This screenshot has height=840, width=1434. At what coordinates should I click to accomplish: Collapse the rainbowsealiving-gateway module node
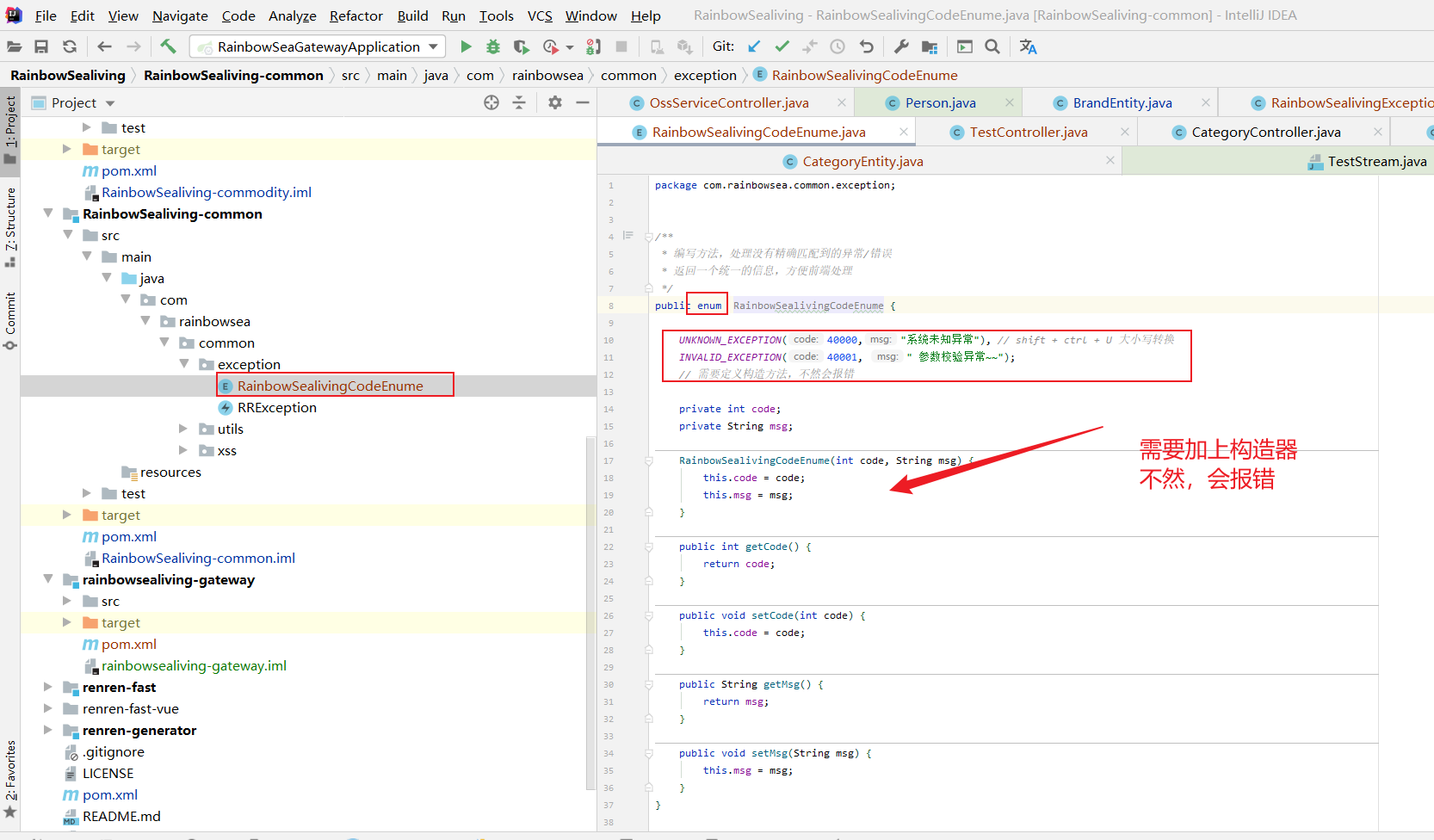tap(48, 579)
